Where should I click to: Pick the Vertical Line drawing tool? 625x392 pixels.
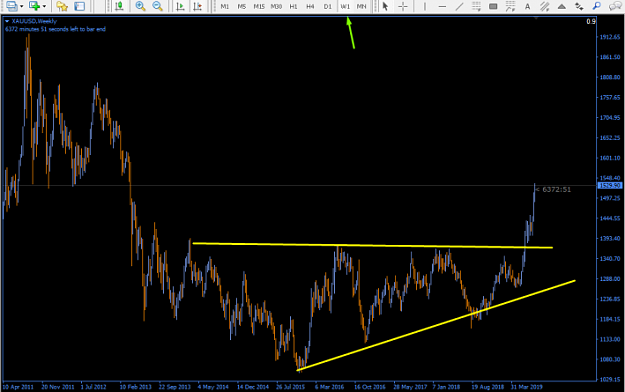(425, 6)
